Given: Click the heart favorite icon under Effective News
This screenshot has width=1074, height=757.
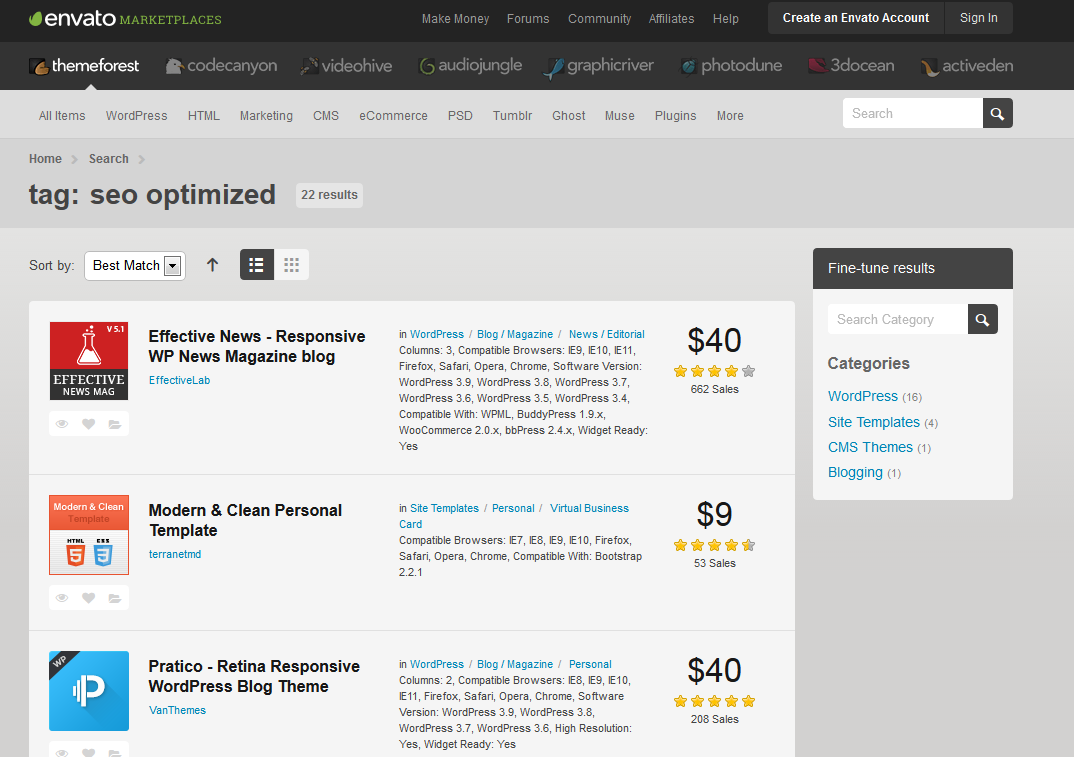Looking at the screenshot, I should (88, 424).
